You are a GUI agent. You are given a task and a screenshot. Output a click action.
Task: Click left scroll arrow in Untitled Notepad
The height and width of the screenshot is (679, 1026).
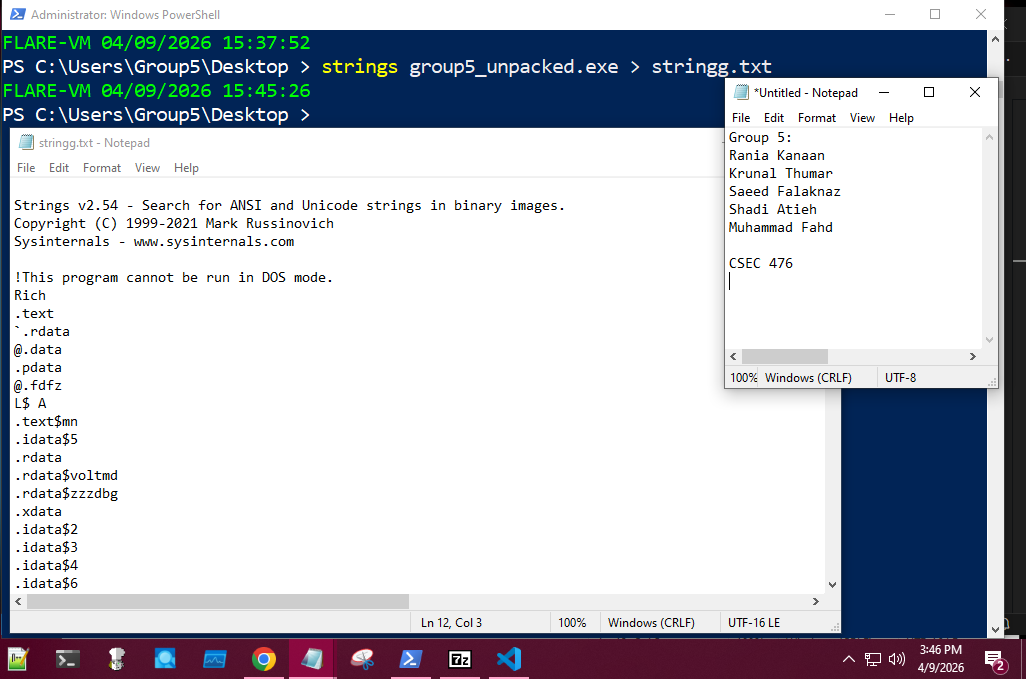point(734,357)
